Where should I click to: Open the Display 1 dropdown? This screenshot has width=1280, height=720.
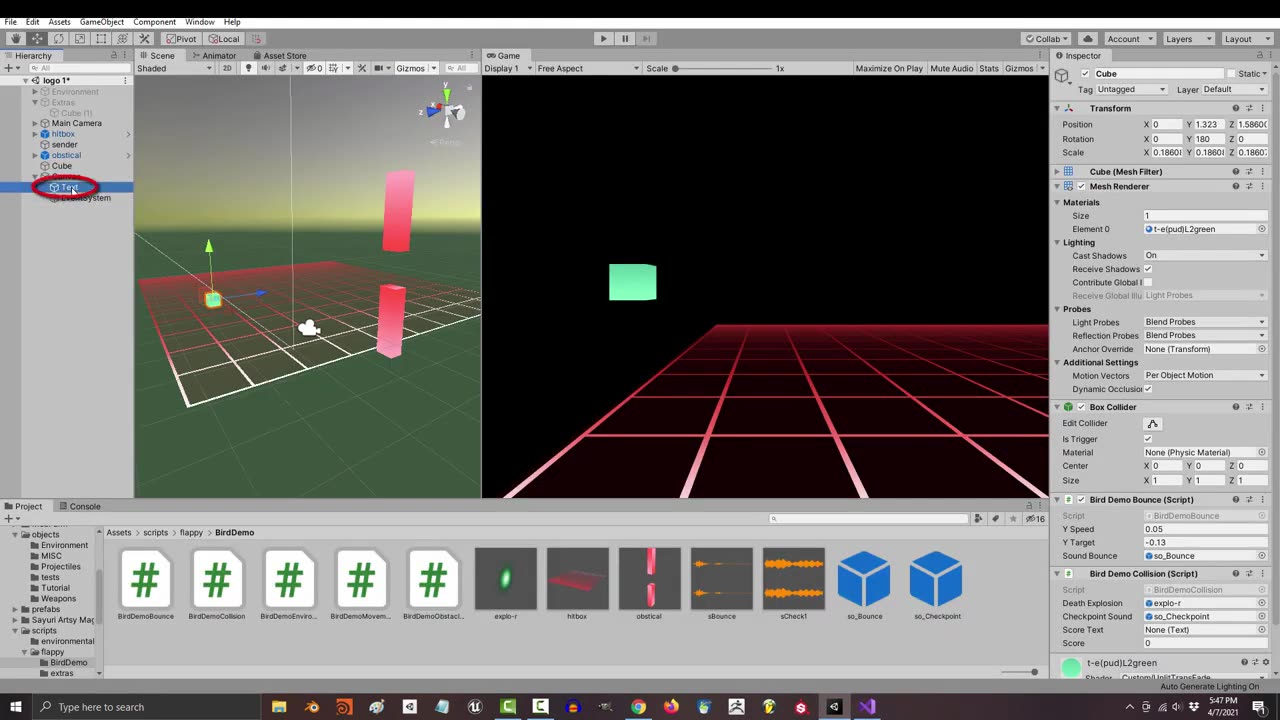(x=507, y=68)
